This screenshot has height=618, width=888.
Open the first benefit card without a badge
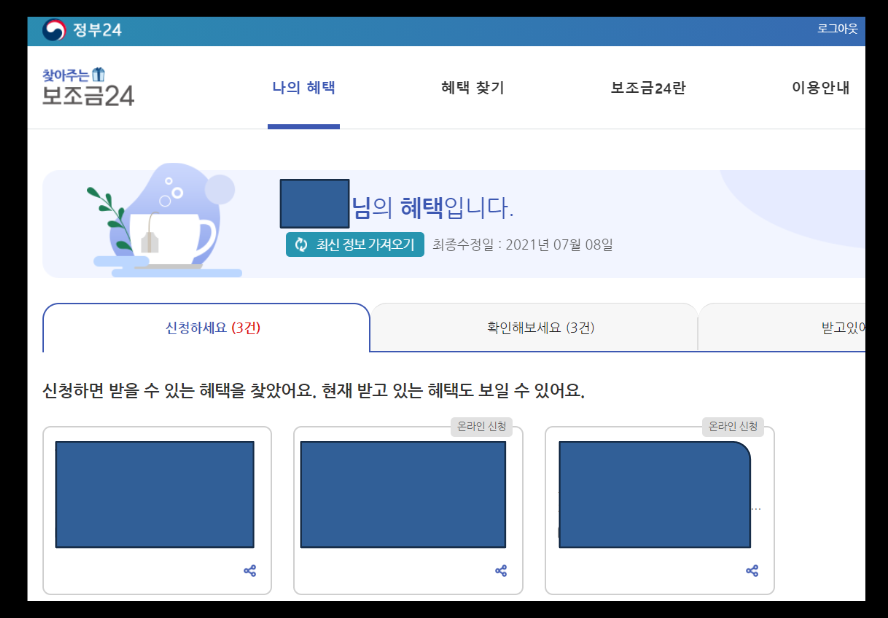(157, 510)
